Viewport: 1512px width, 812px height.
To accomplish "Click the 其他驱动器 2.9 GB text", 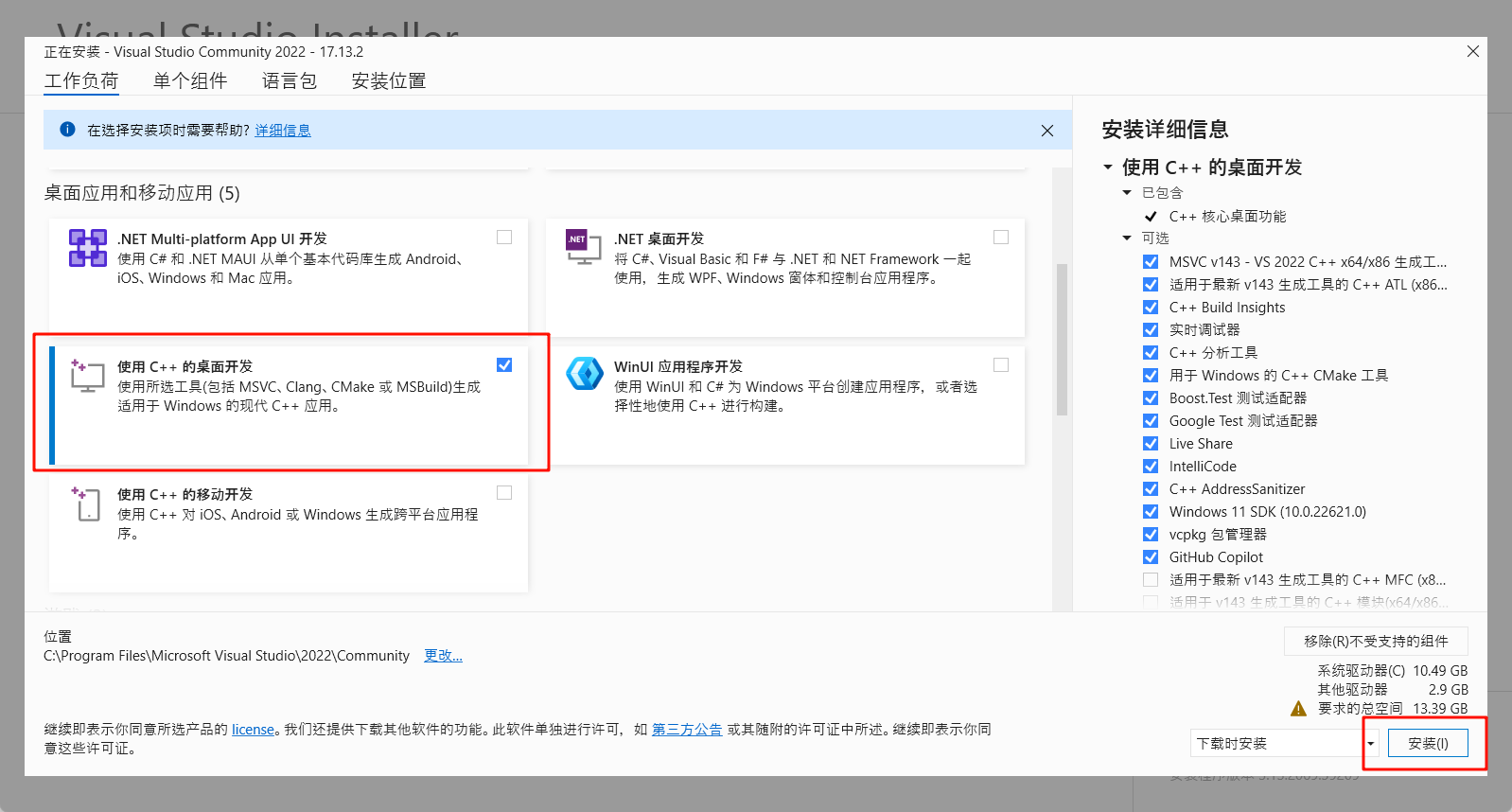I will tap(1392, 689).
